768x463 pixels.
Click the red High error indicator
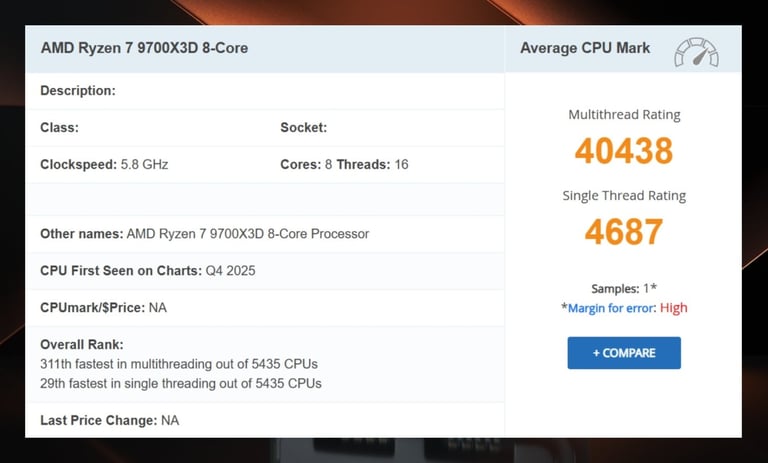point(673,308)
